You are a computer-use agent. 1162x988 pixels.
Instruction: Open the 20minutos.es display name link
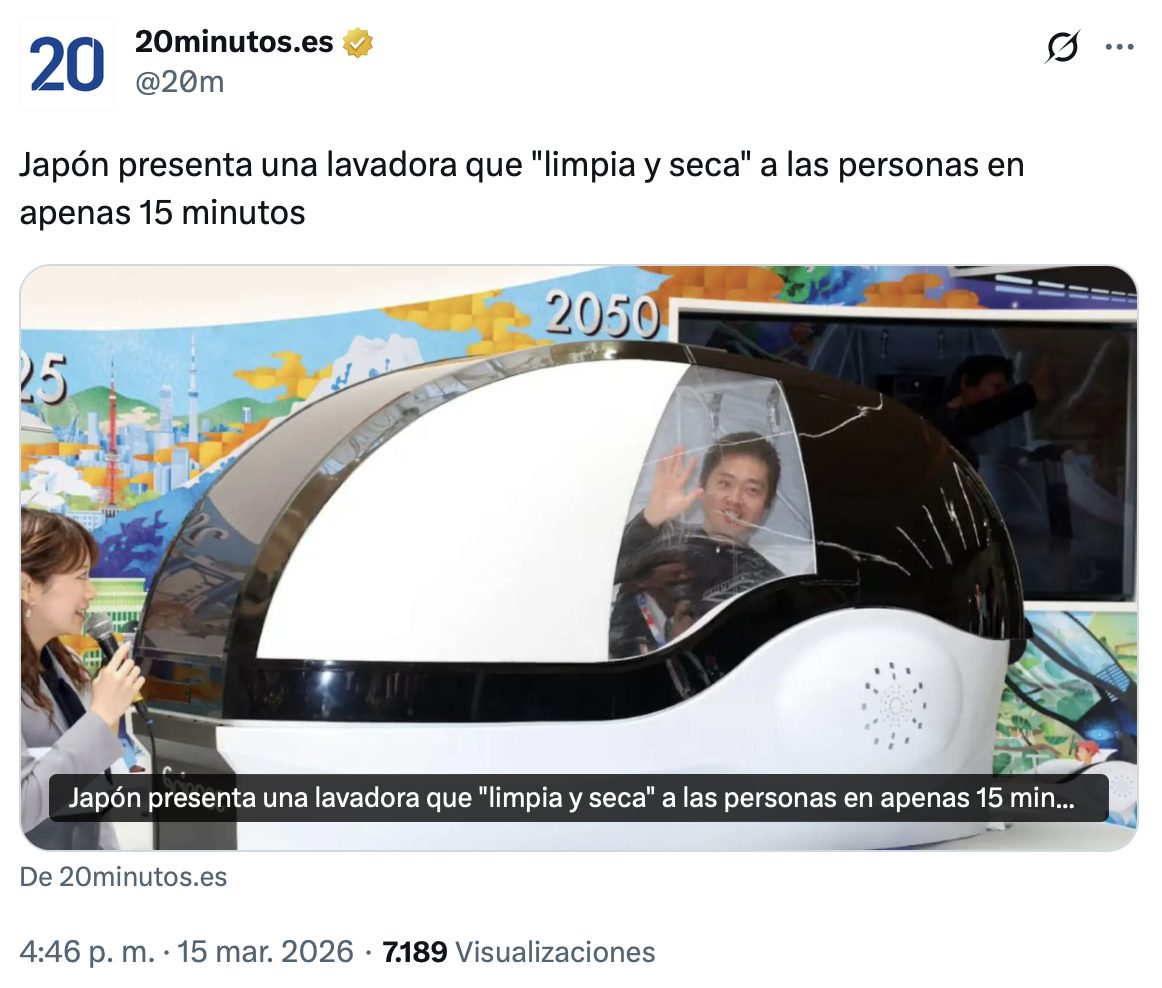234,42
